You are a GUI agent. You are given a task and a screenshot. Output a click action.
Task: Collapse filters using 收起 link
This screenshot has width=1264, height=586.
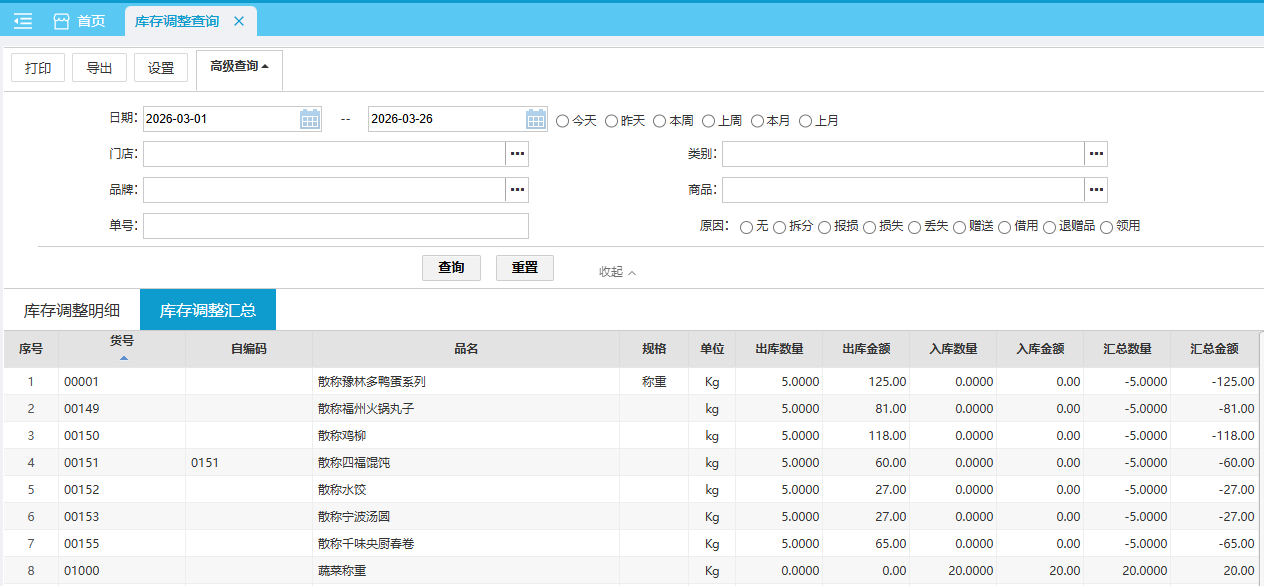coord(617,272)
